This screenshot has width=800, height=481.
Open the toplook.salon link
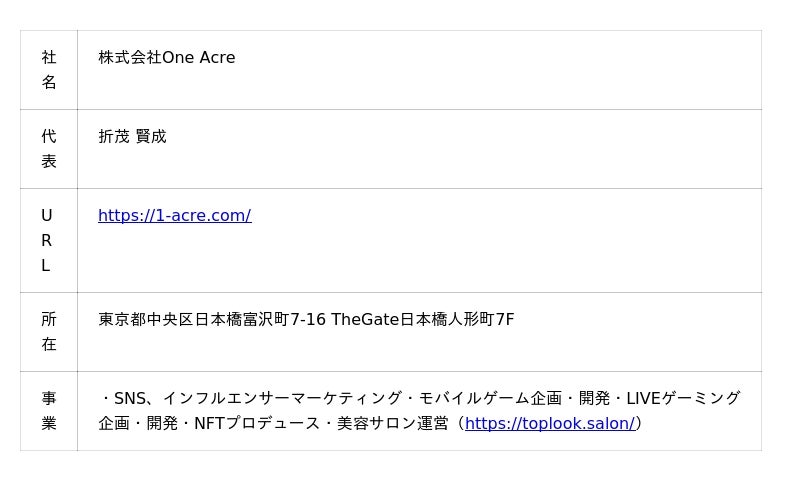point(549,423)
